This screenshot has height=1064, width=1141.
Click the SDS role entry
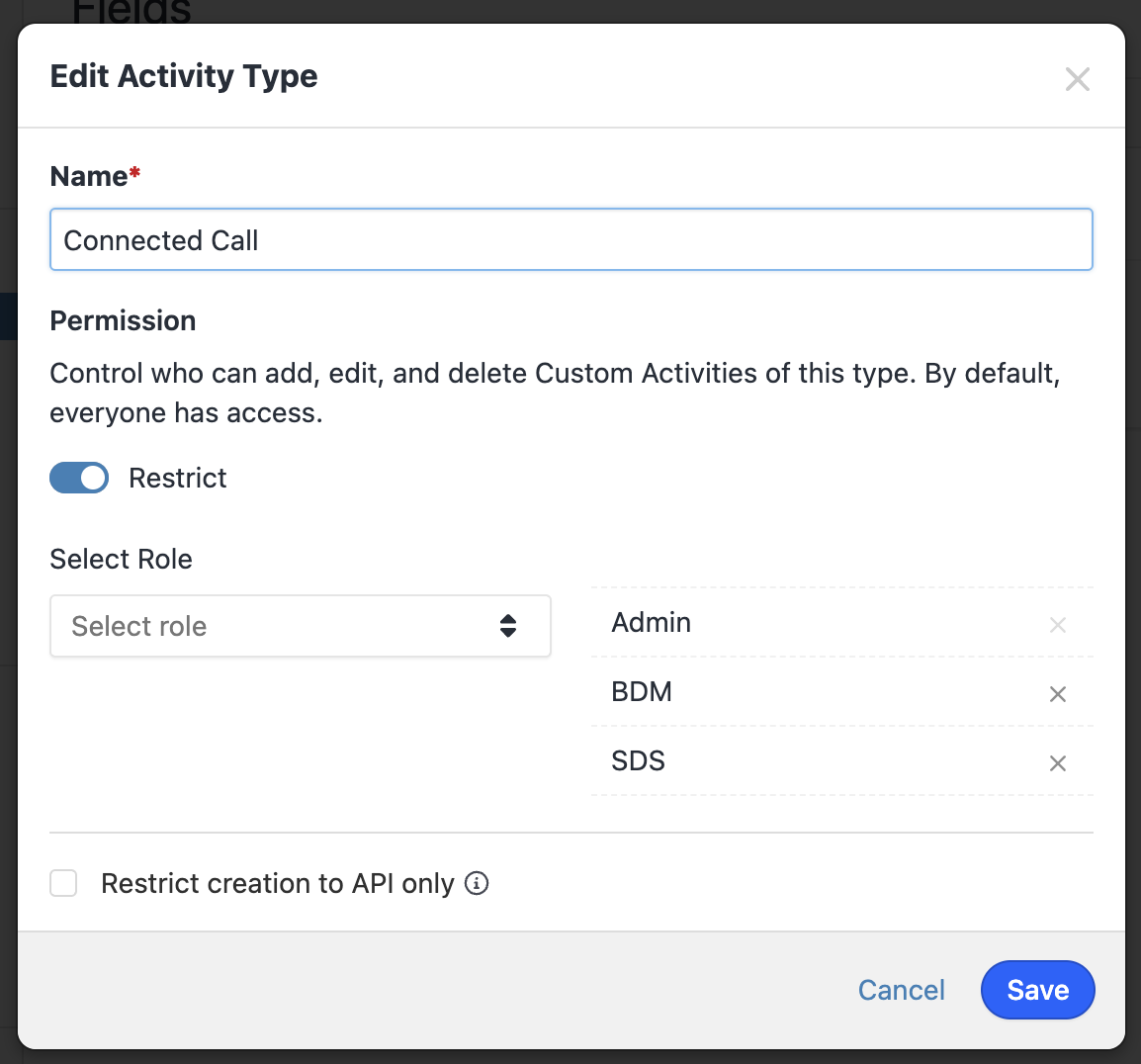tap(639, 761)
